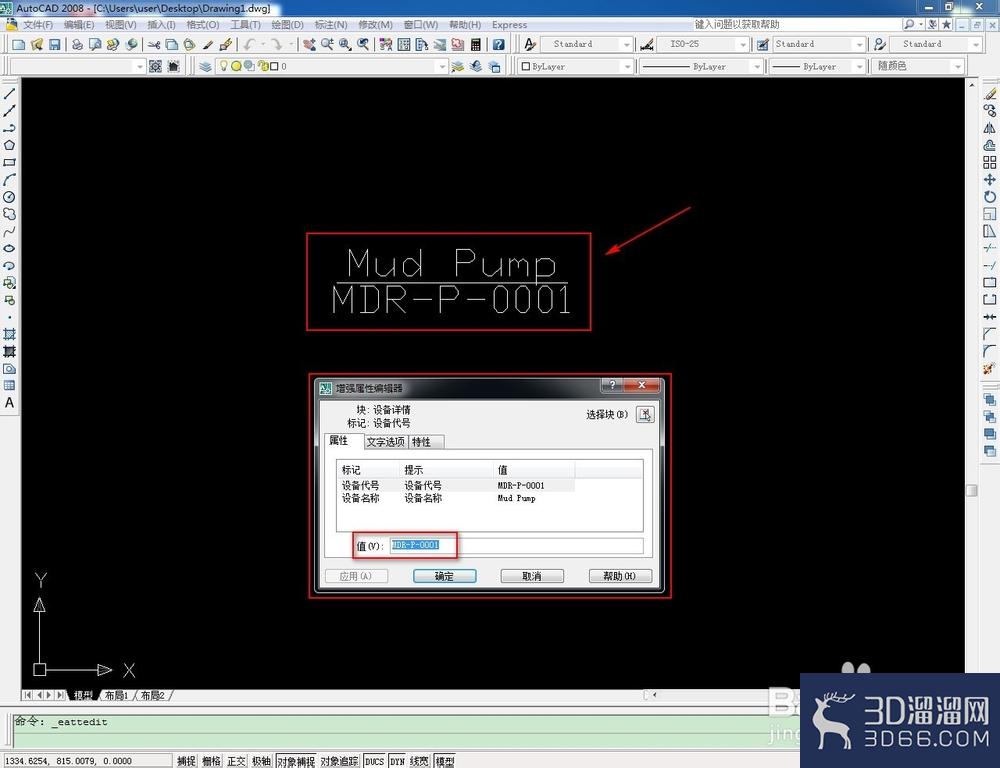Toggle DYN dynamic input

[x=397, y=761]
